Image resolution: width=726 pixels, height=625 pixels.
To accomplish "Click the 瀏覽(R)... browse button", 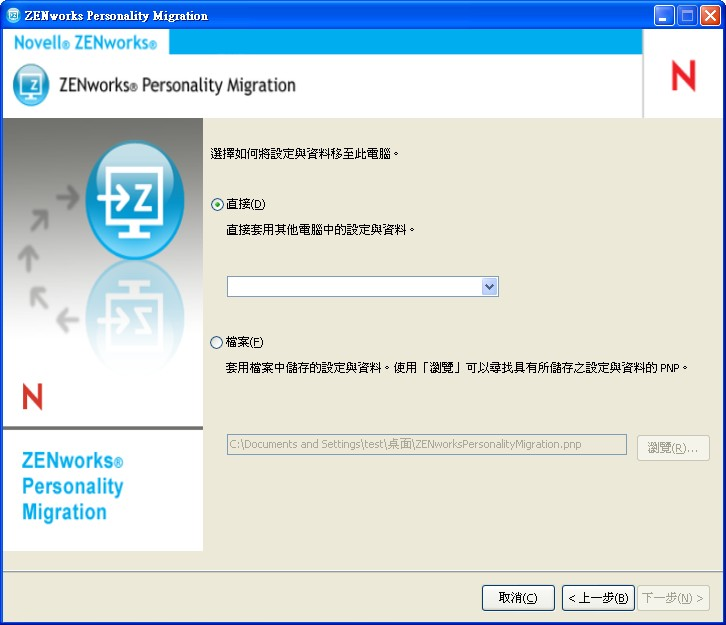I will click(x=673, y=448).
